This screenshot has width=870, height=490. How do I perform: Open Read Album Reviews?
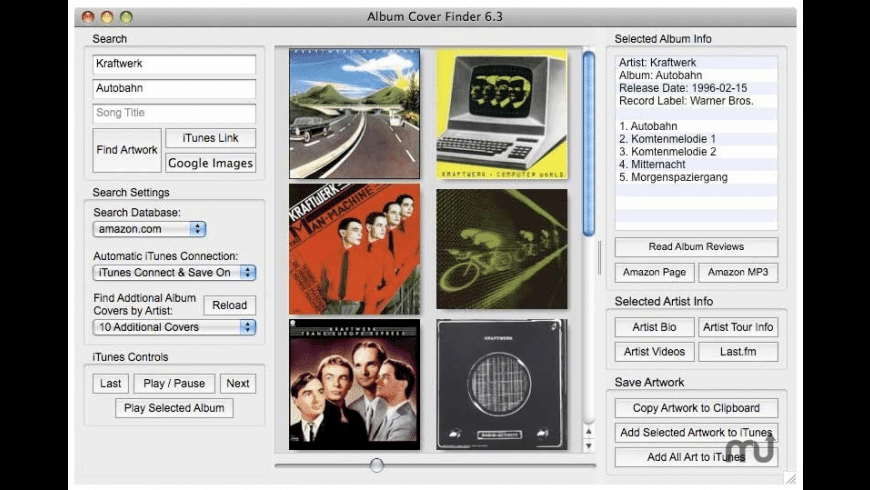tap(696, 247)
